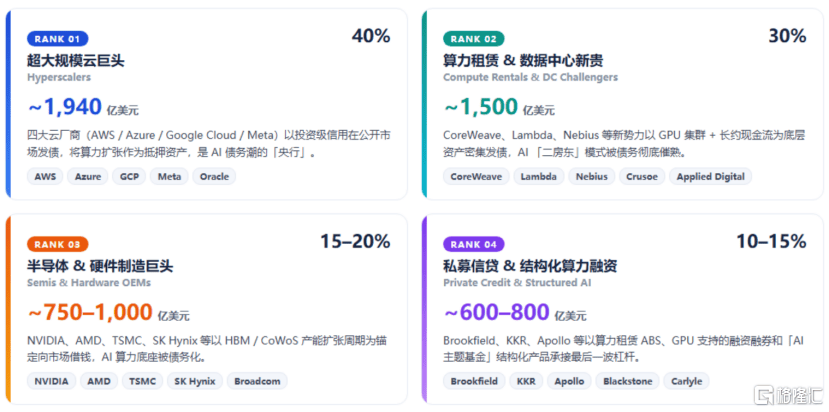
Task: Click the description starting CoreWeave、Lambda、Nebius
Action: click(x=624, y=144)
